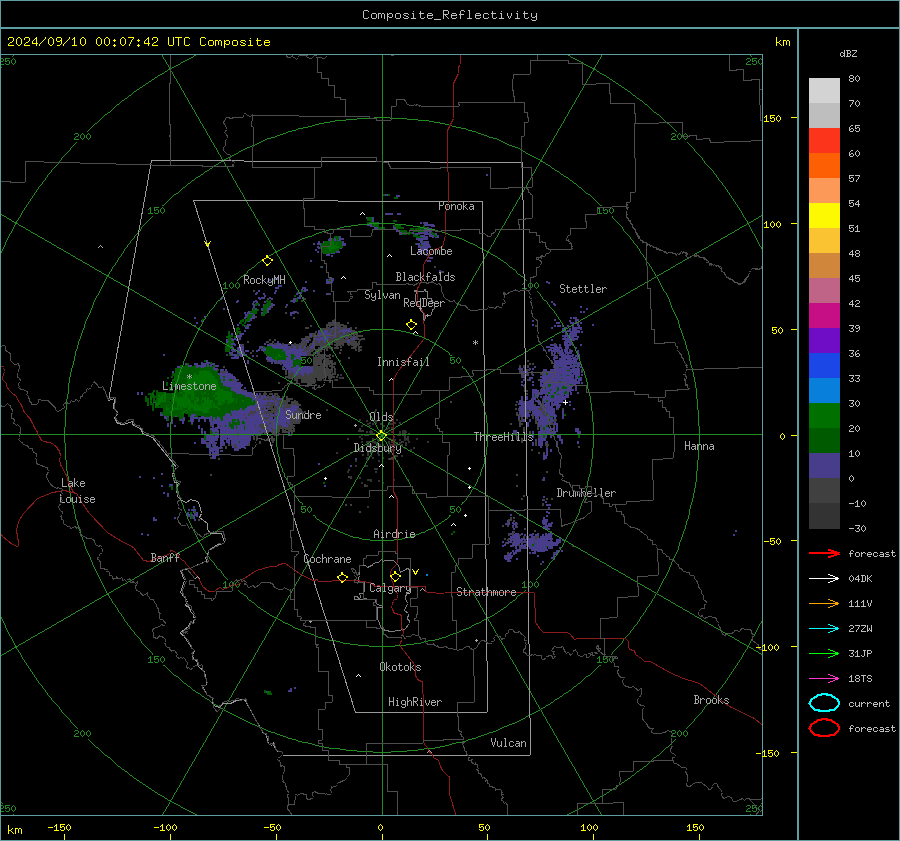
Task: Click the Sylvan label on the map
Action: pyautogui.click(x=382, y=295)
